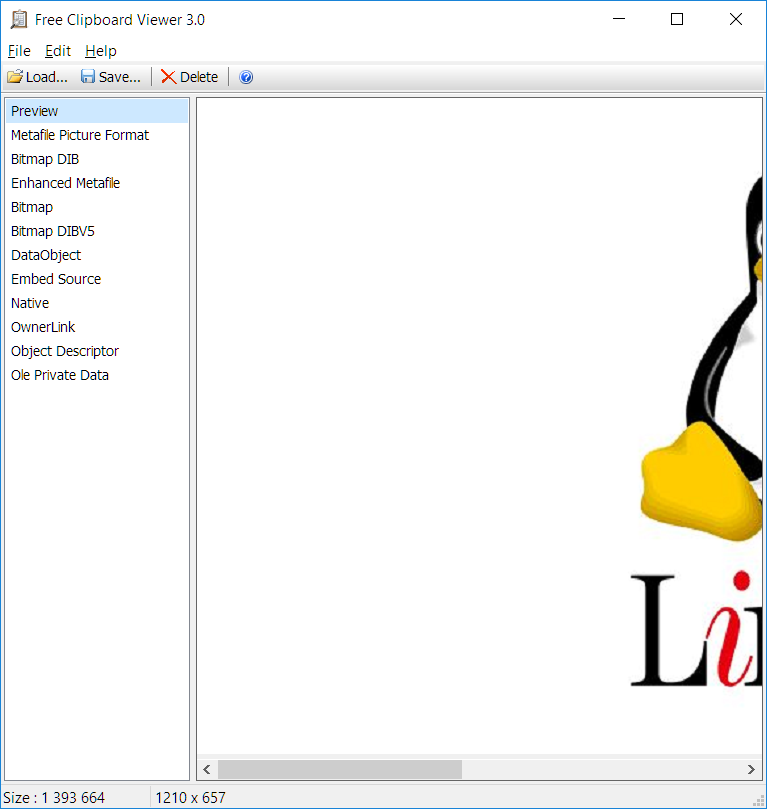
Task: Select the Preview format in list
Action: point(35,111)
